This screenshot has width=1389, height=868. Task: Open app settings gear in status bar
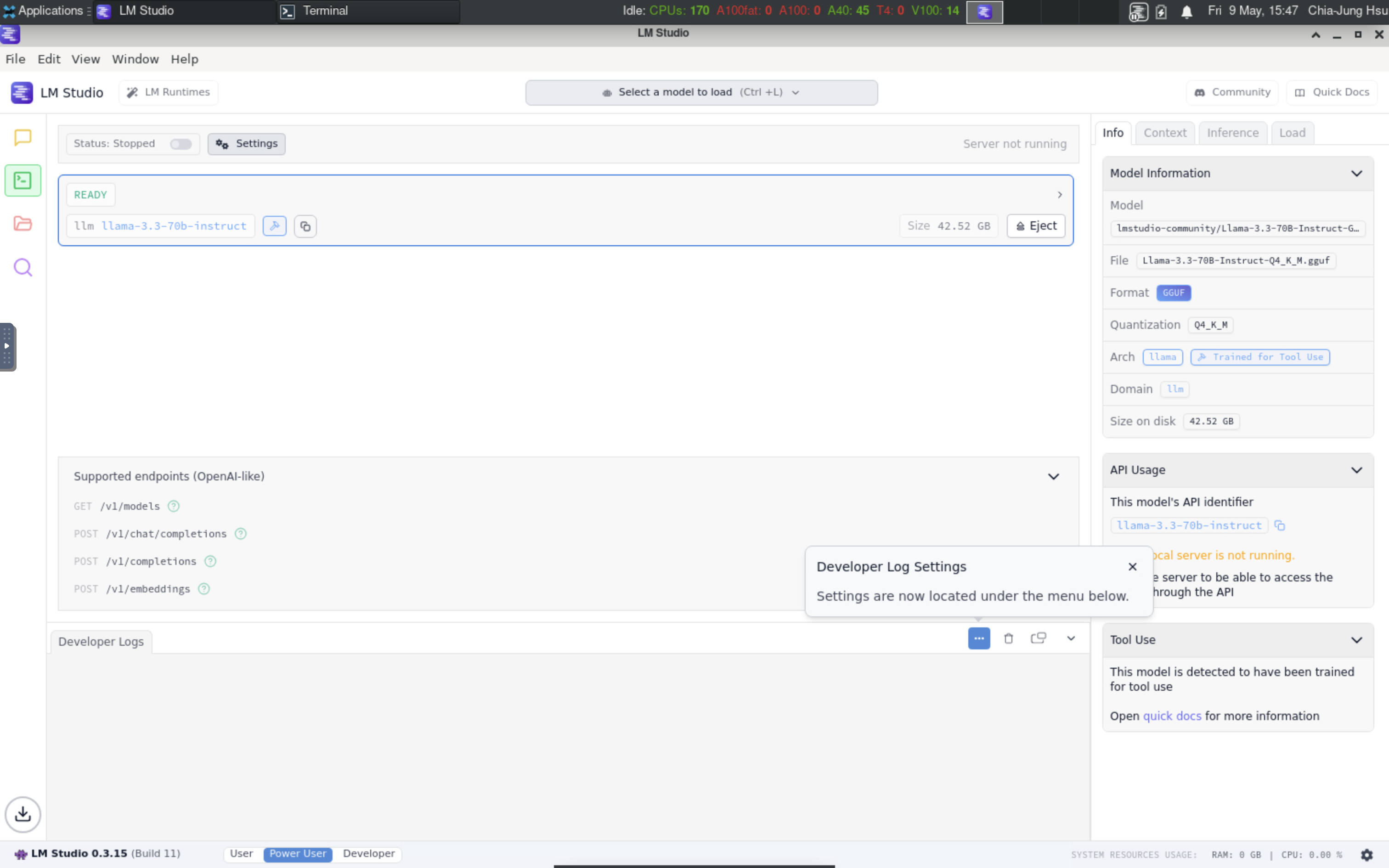(x=1368, y=854)
